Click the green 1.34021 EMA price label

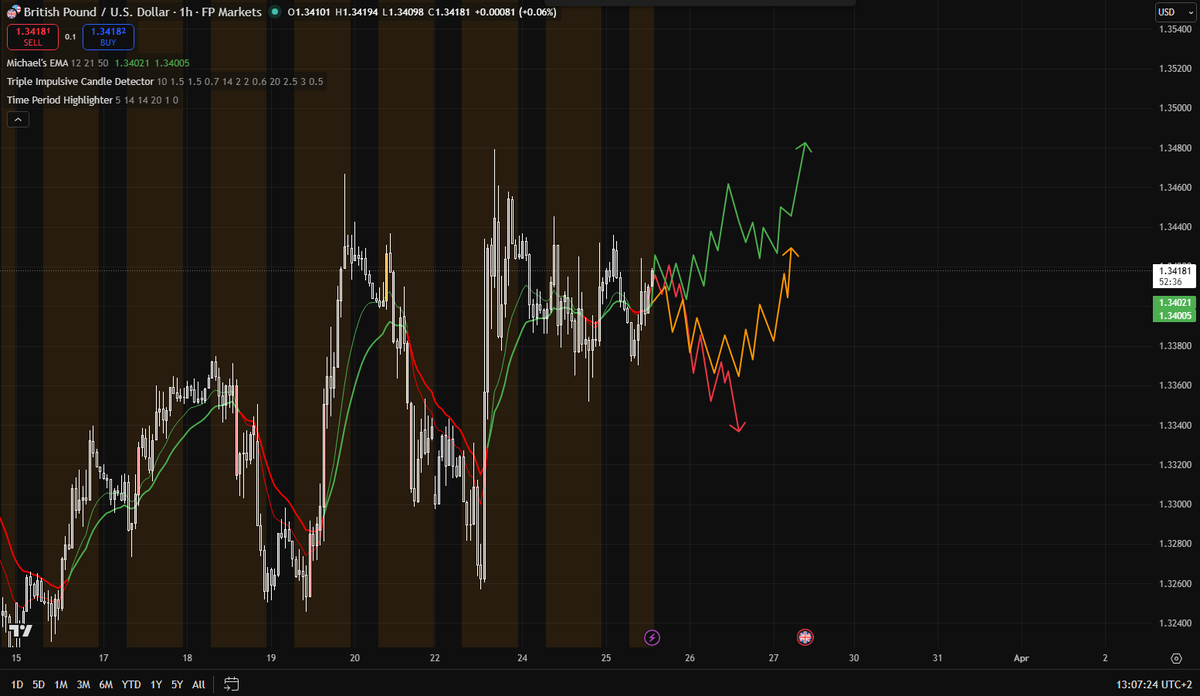tap(1175, 302)
